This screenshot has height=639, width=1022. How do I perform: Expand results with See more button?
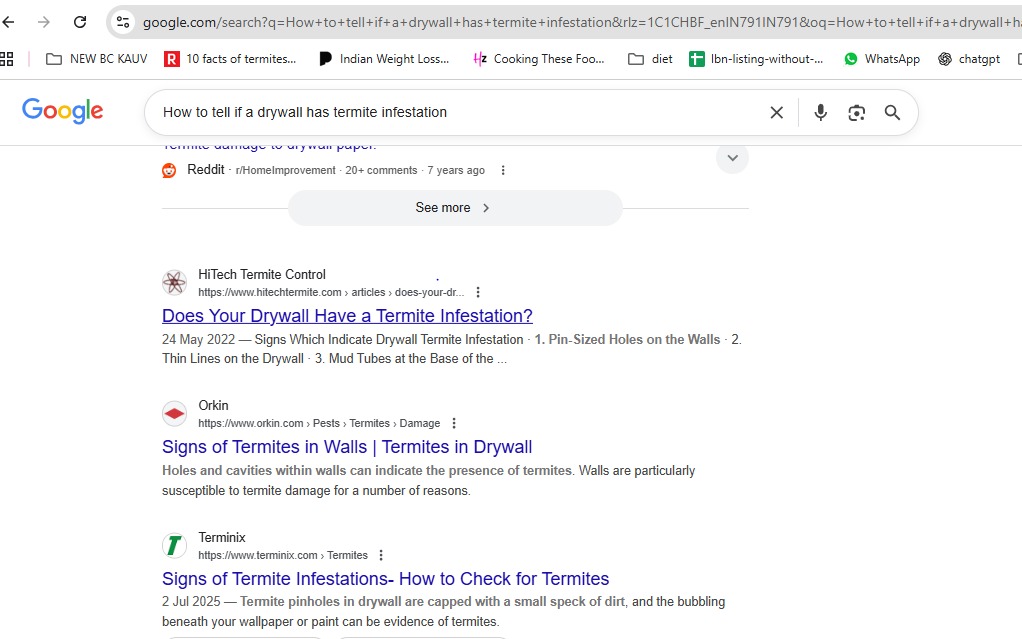[x=454, y=208]
